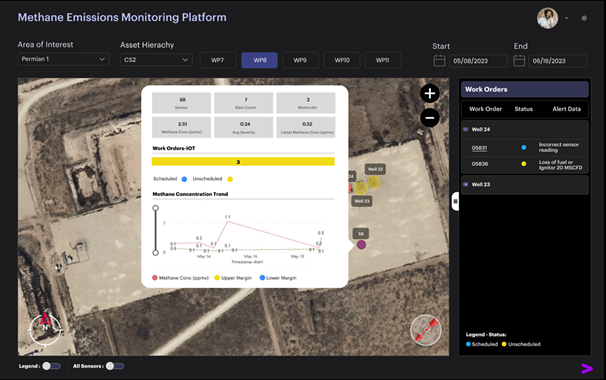This screenshot has width=606, height=380.
Task: Toggle the All Sensors switch
Action: 115,366
